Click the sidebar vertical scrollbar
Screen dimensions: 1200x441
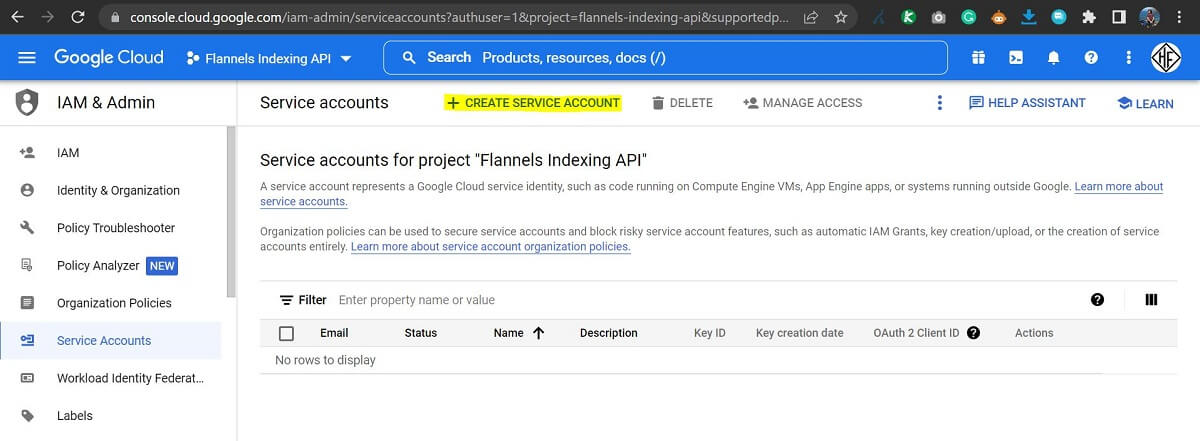[232, 213]
